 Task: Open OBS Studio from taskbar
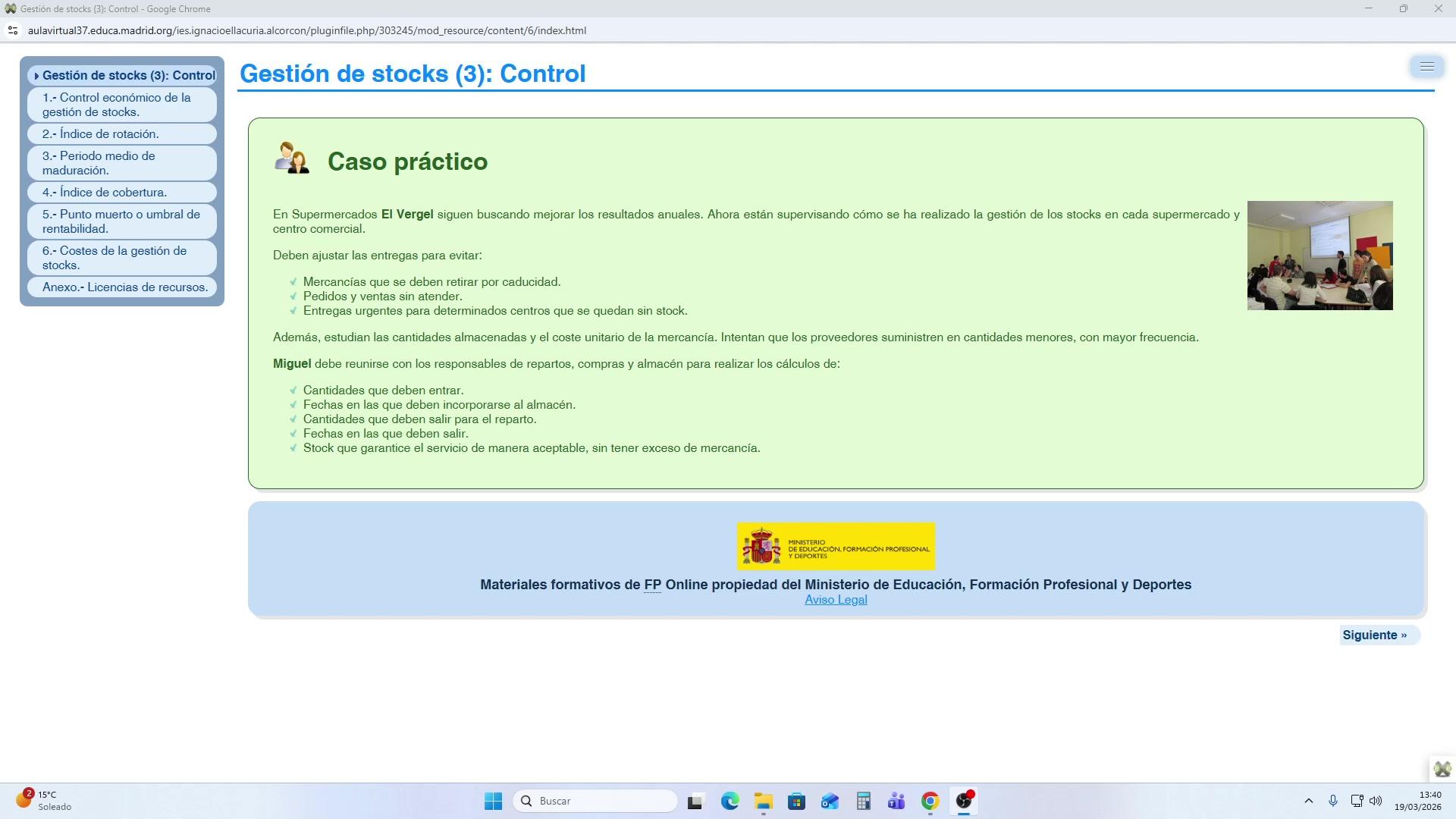coord(963,801)
